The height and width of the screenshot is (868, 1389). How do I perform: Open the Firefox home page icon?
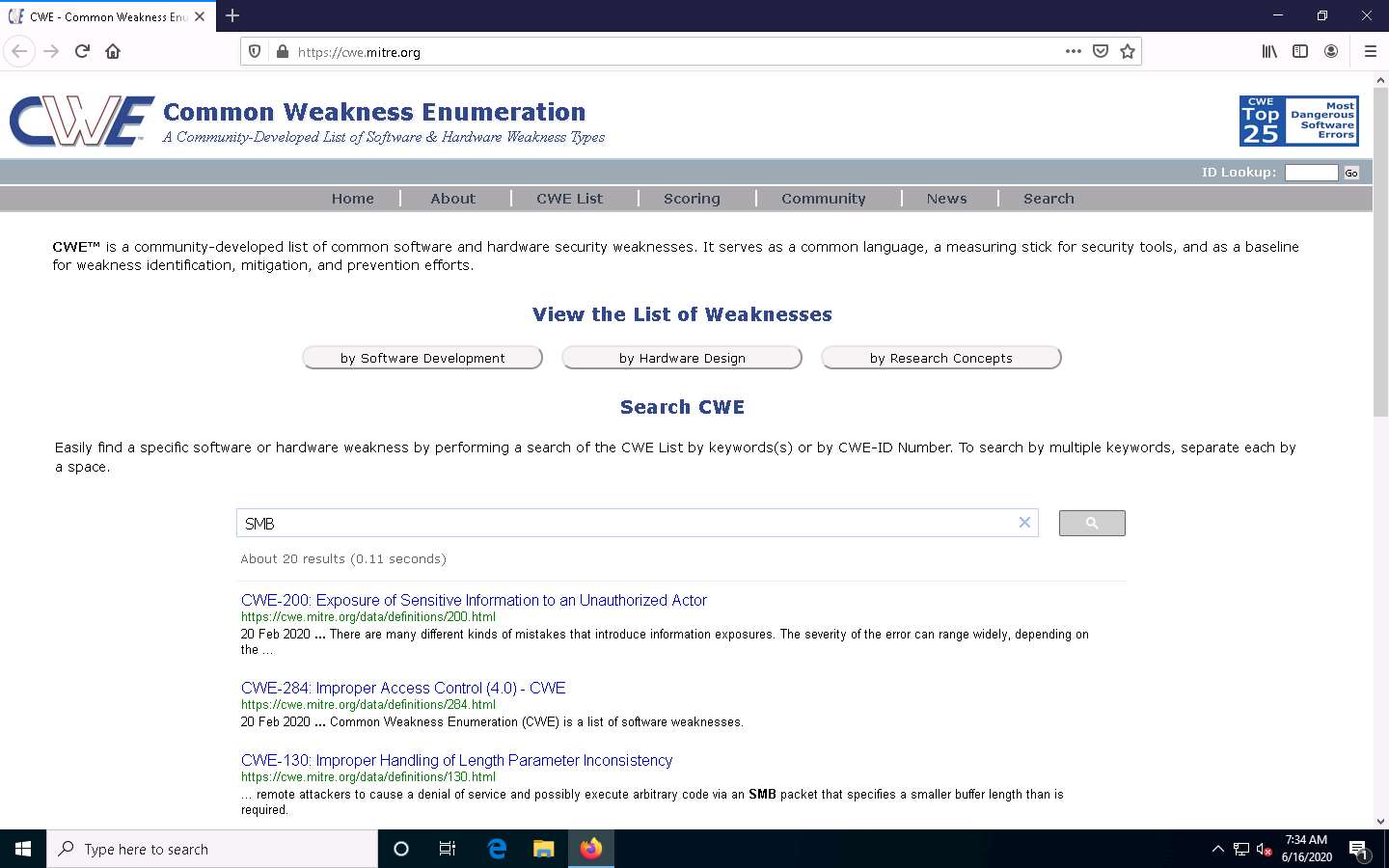[x=113, y=51]
